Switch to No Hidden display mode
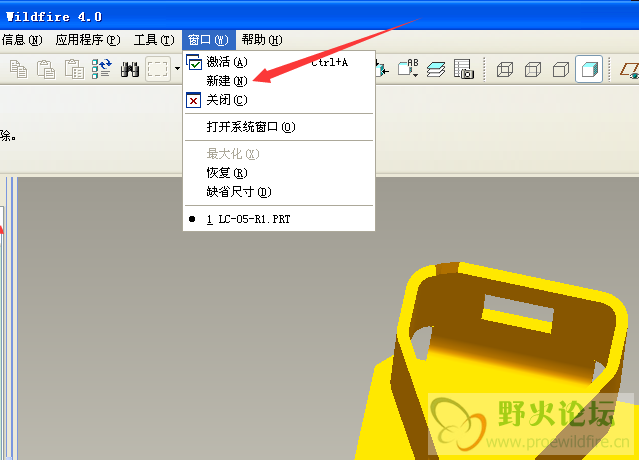Screen dimensions: 639x460 point(561,70)
